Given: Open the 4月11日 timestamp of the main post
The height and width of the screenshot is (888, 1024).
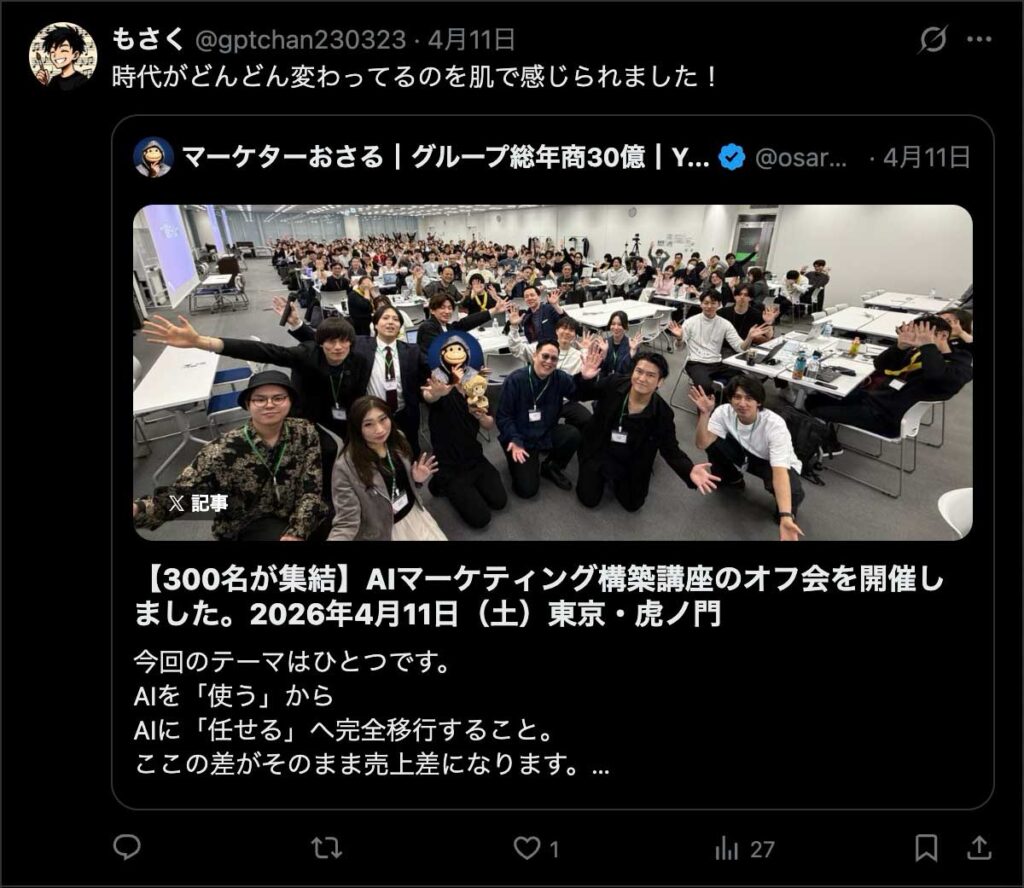Looking at the screenshot, I should point(471,40).
